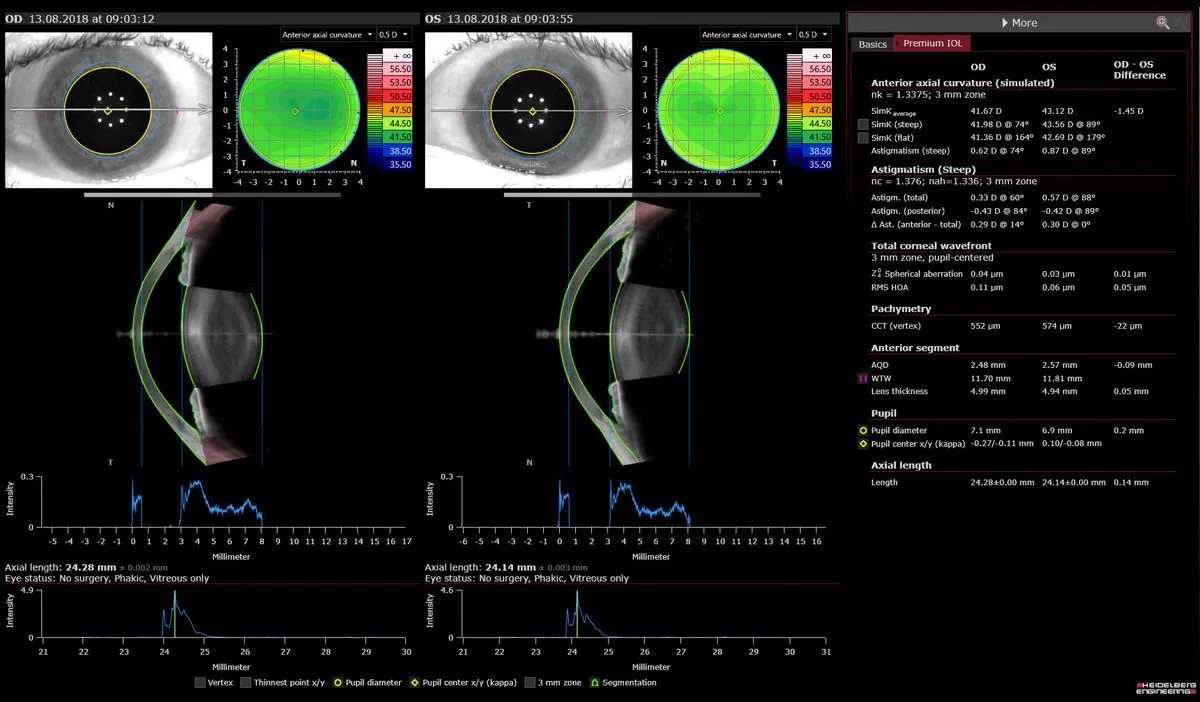Enable the 3 mm zone checkbox
Image resolution: width=1200 pixels, height=702 pixels.
530,683
